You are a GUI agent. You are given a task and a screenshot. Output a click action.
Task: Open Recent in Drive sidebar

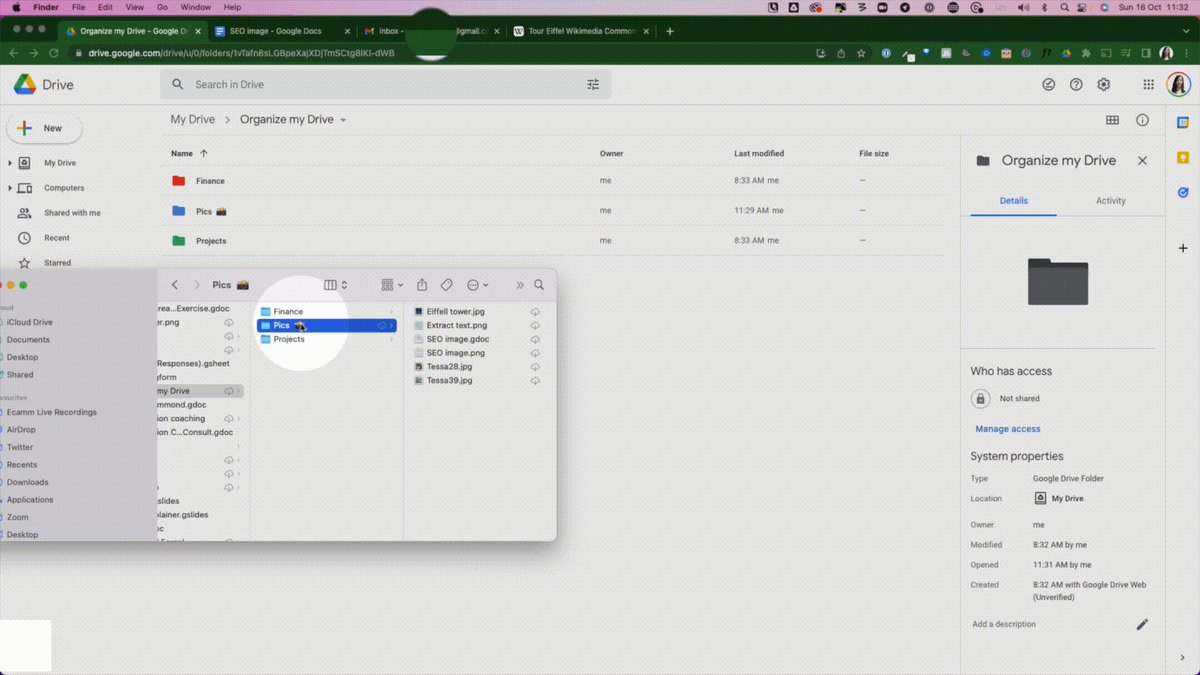(56, 238)
